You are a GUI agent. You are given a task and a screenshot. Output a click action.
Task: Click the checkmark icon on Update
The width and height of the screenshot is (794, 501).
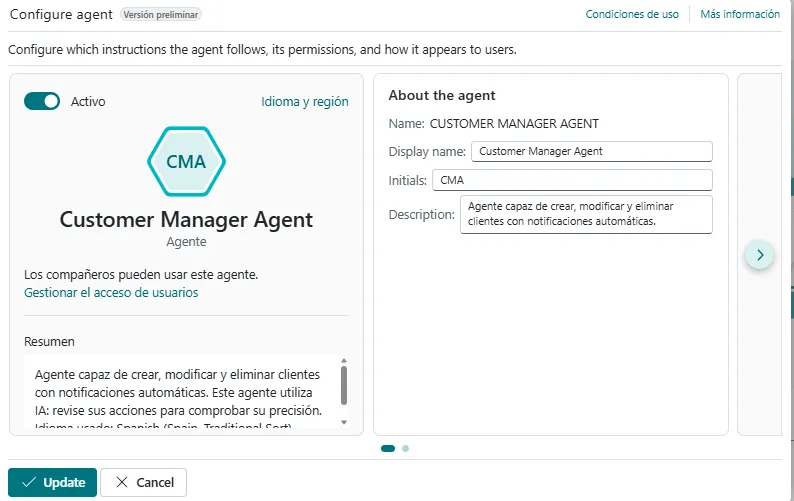[28, 483]
